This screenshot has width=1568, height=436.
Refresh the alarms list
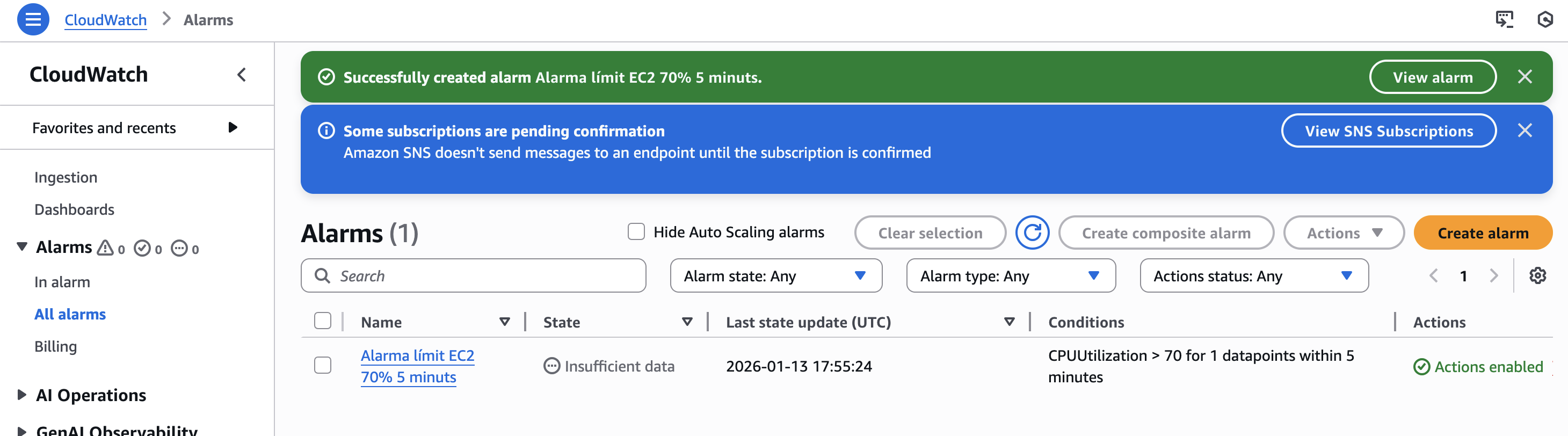click(1032, 232)
